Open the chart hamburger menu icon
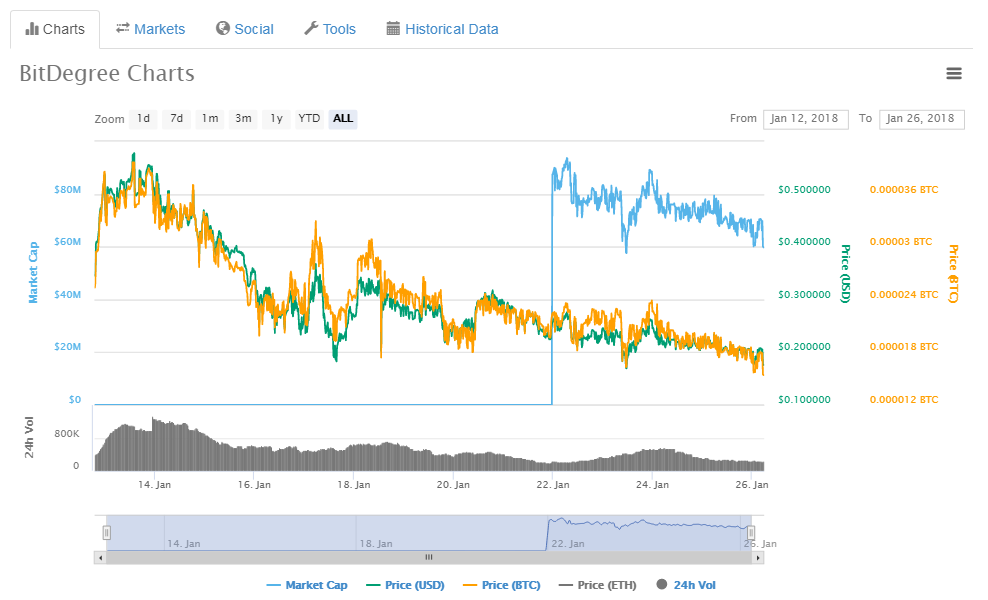 [954, 74]
